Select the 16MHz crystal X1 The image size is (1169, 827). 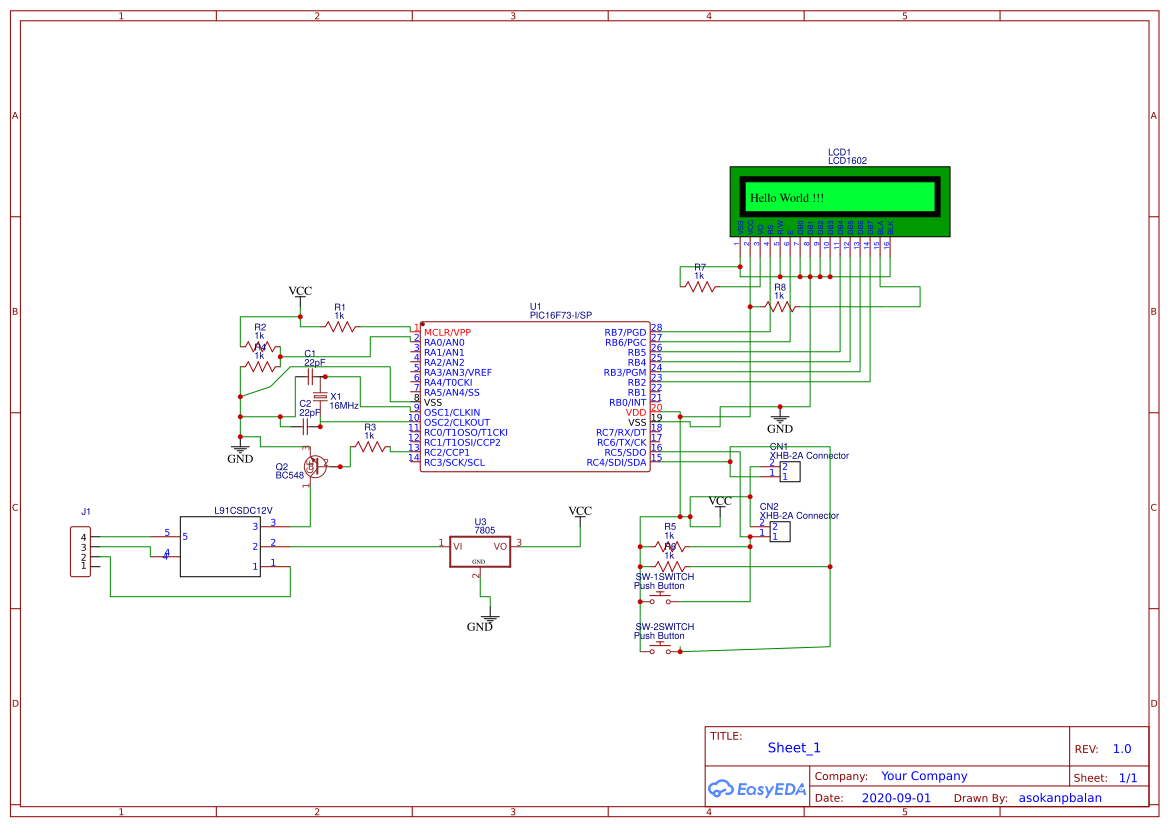[319, 398]
